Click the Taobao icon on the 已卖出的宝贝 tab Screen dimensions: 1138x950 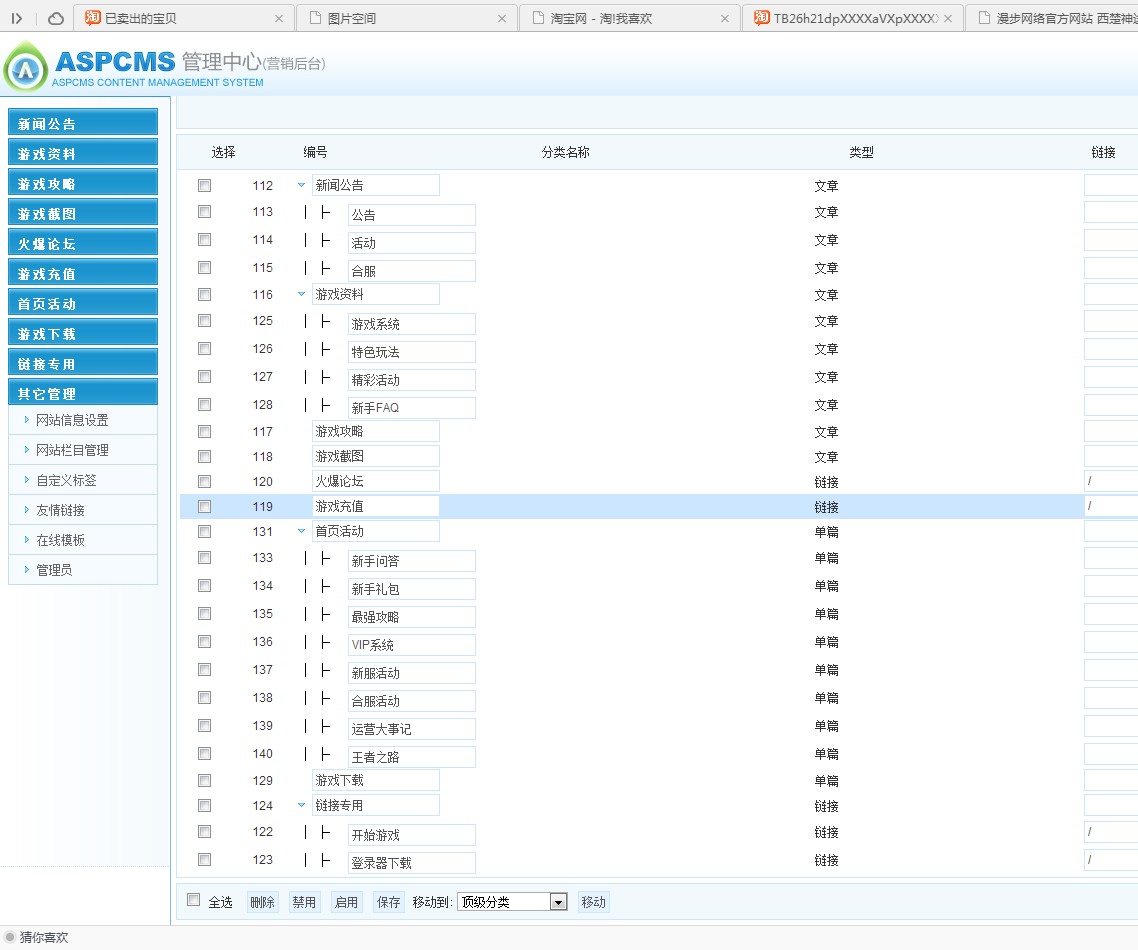92,18
